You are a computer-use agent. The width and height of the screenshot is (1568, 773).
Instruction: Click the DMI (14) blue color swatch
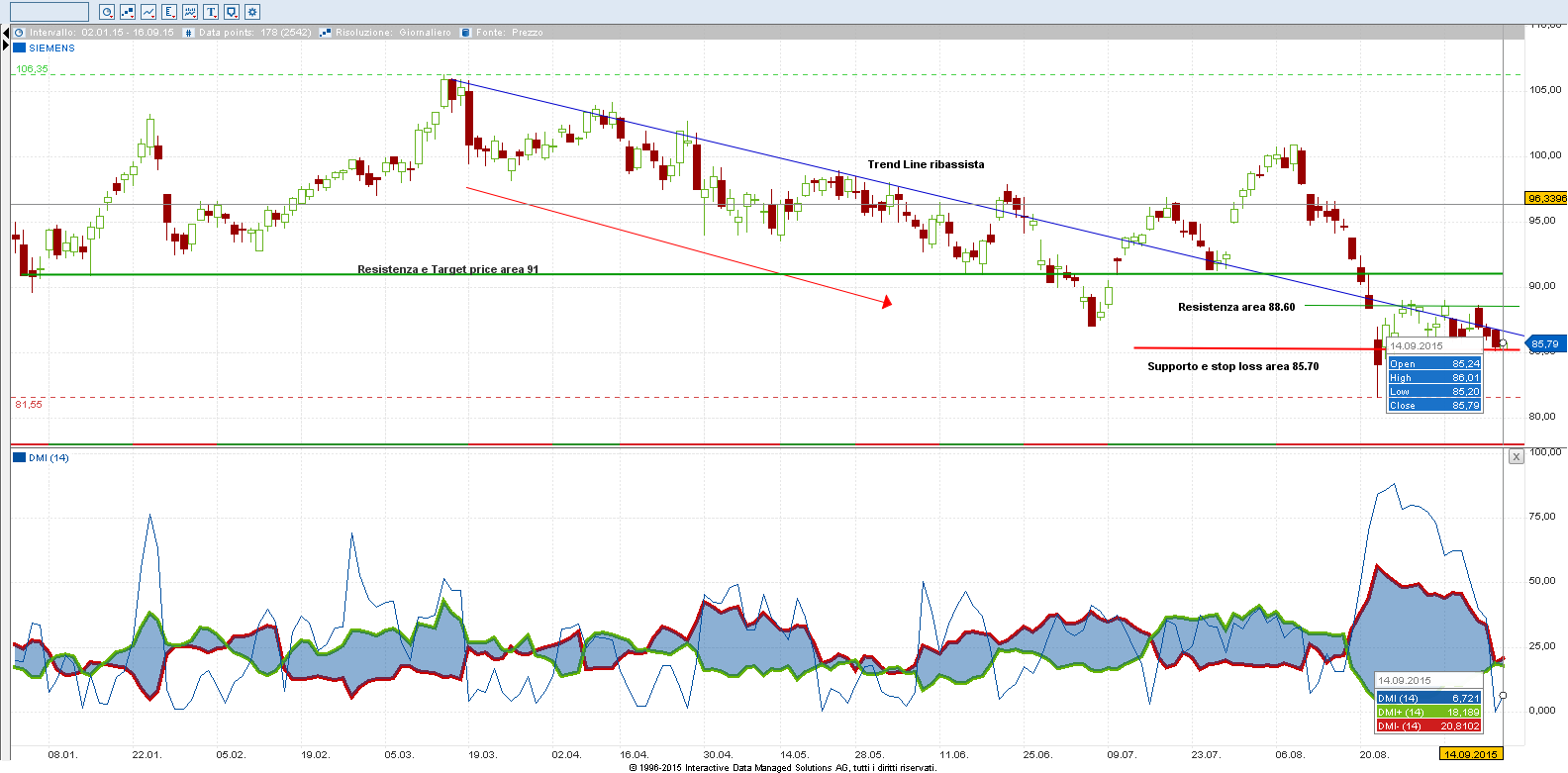(19, 457)
